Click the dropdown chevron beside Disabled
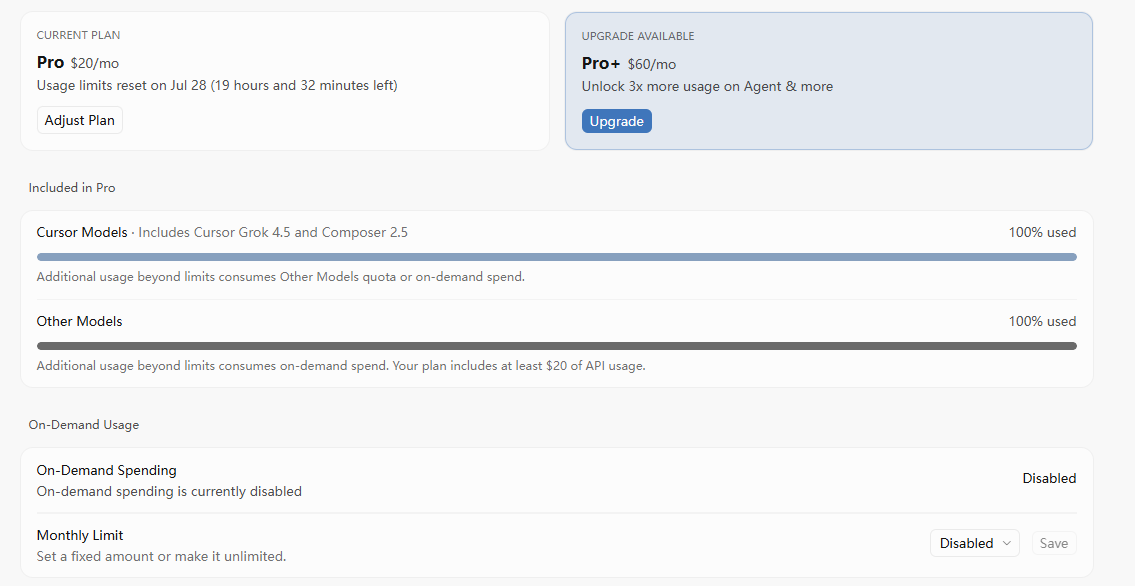This screenshot has width=1135, height=586. pyautogui.click(x=1007, y=543)
